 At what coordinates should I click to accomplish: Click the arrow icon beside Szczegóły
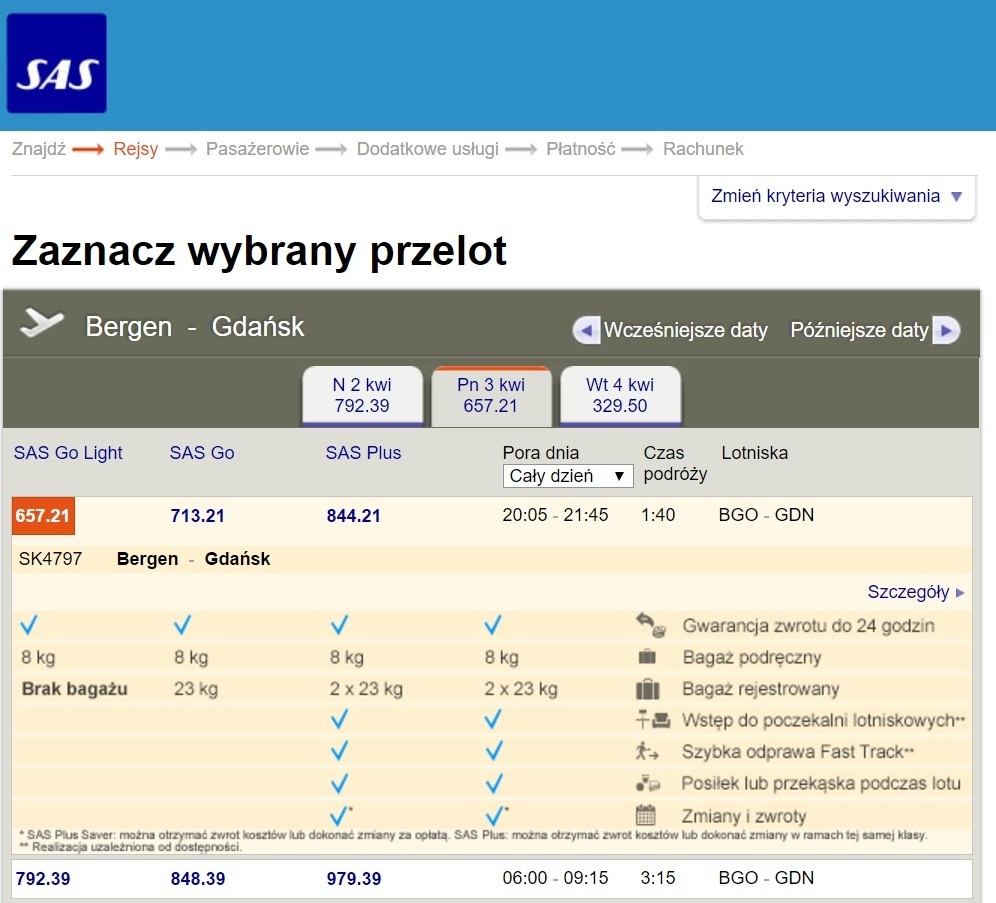960,592
